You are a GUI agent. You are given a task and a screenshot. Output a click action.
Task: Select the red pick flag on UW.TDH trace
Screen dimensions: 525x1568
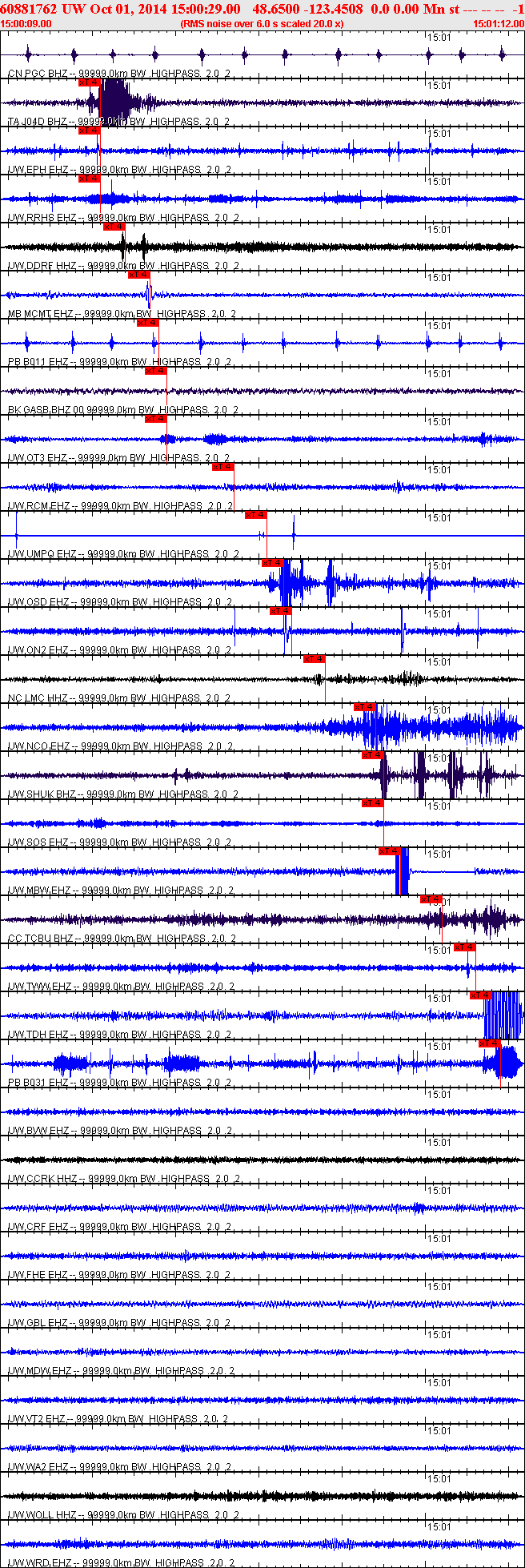tap(480, 995)
